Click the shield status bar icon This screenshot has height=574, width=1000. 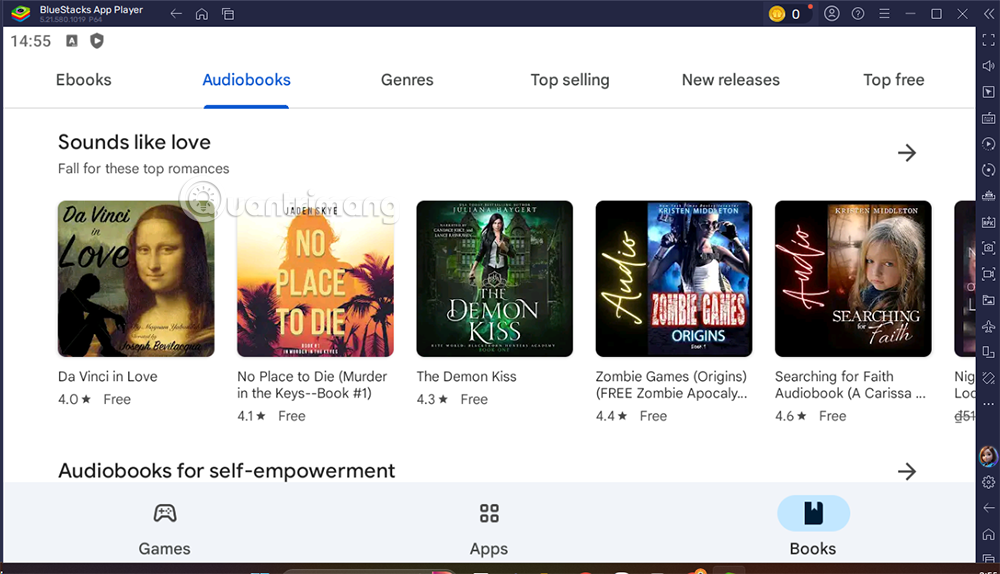(97, 41)
